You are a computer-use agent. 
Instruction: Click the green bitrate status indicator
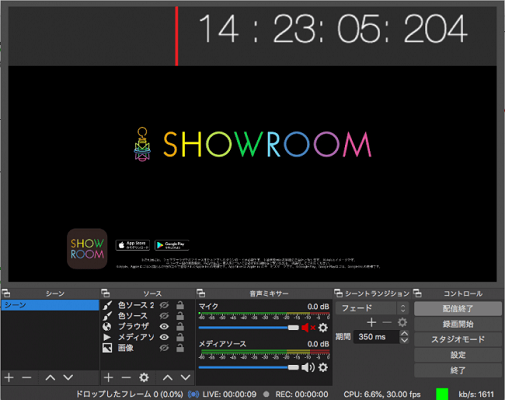tap(442, 394)
